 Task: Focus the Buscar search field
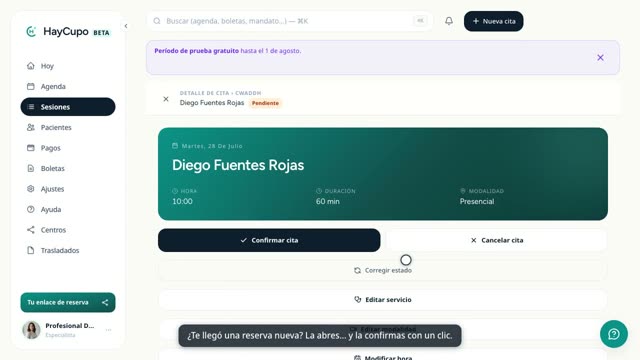[x=289, y=21]
